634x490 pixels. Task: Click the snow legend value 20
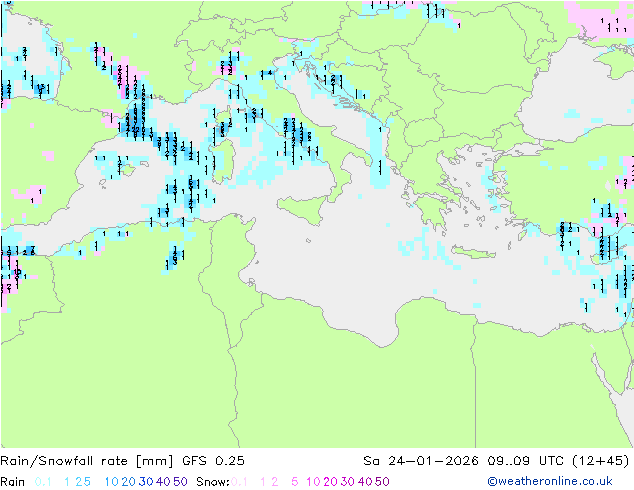click(330, 482)
